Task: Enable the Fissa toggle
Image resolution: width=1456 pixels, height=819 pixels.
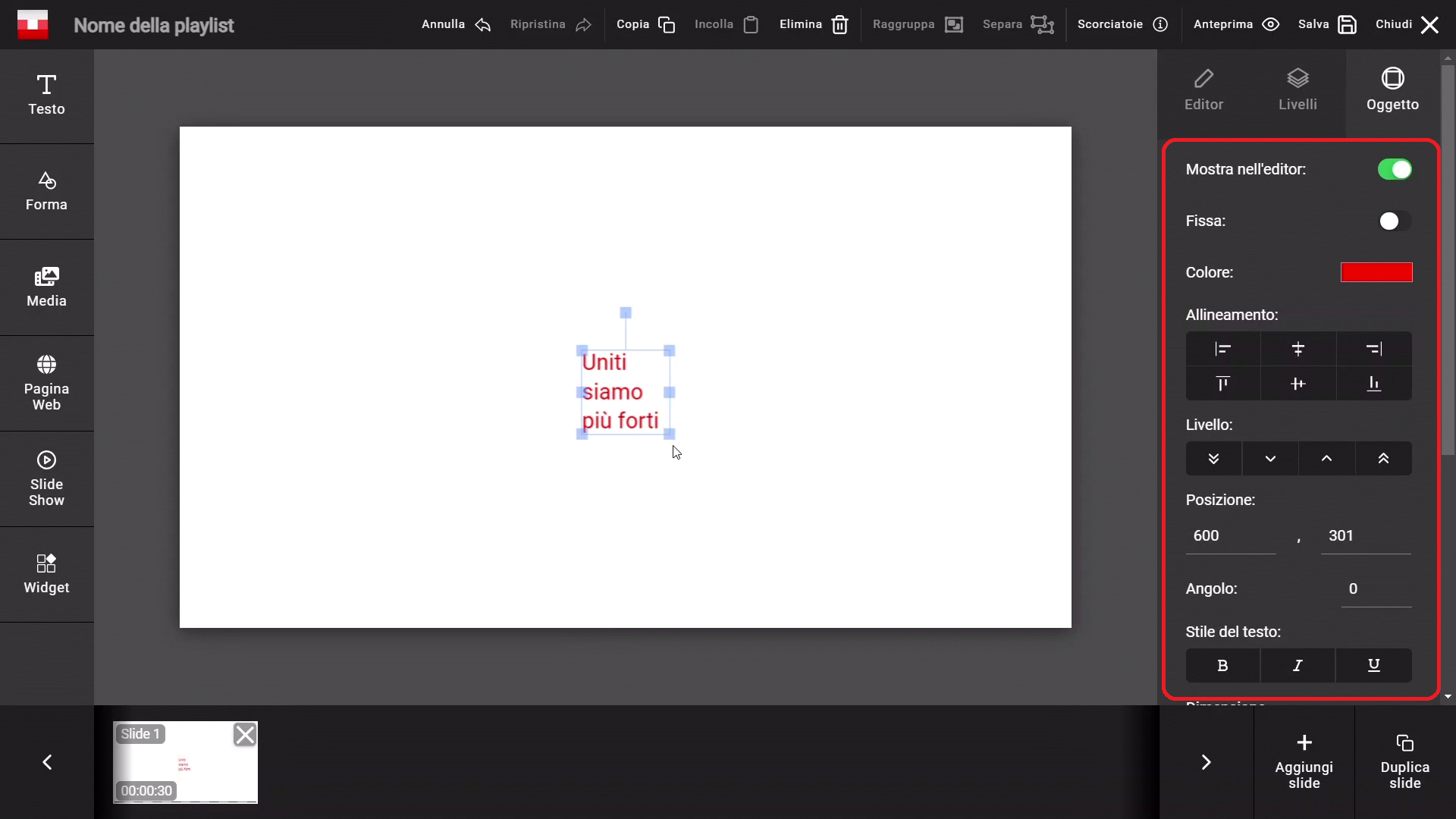Action: click(x=1395, y=221)
